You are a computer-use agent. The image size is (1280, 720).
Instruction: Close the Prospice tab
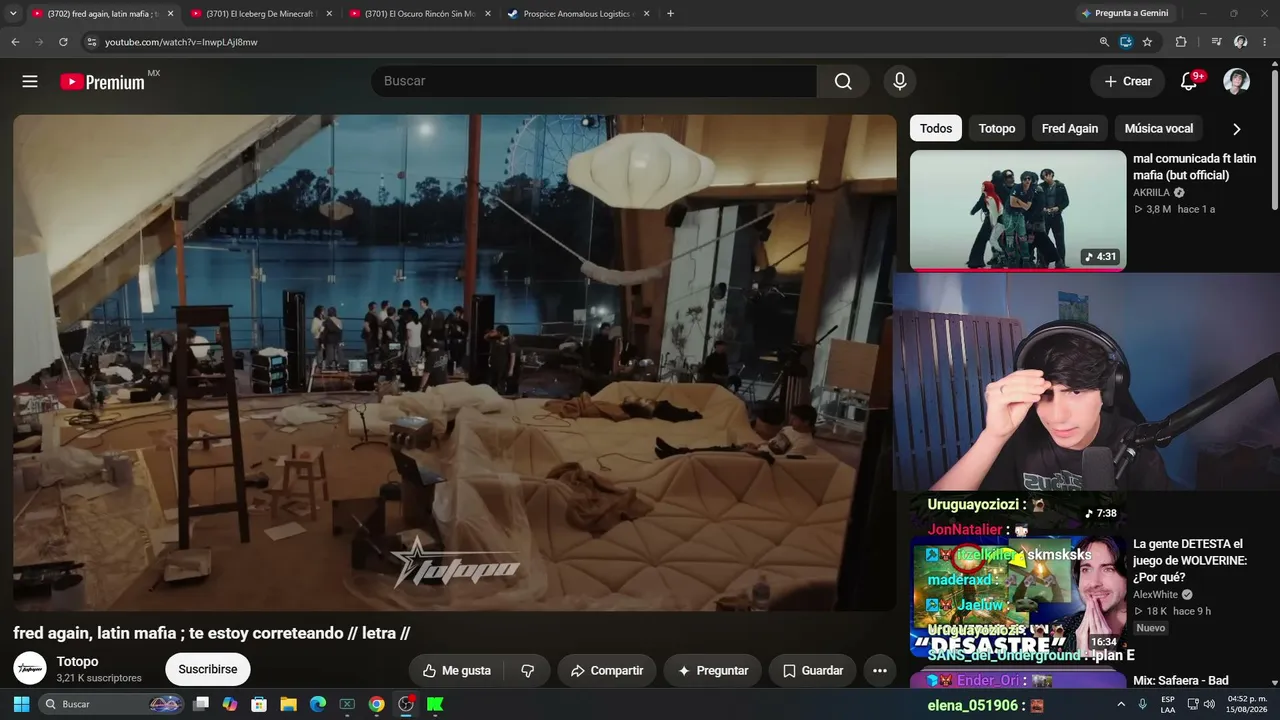(x=646, y=14)
